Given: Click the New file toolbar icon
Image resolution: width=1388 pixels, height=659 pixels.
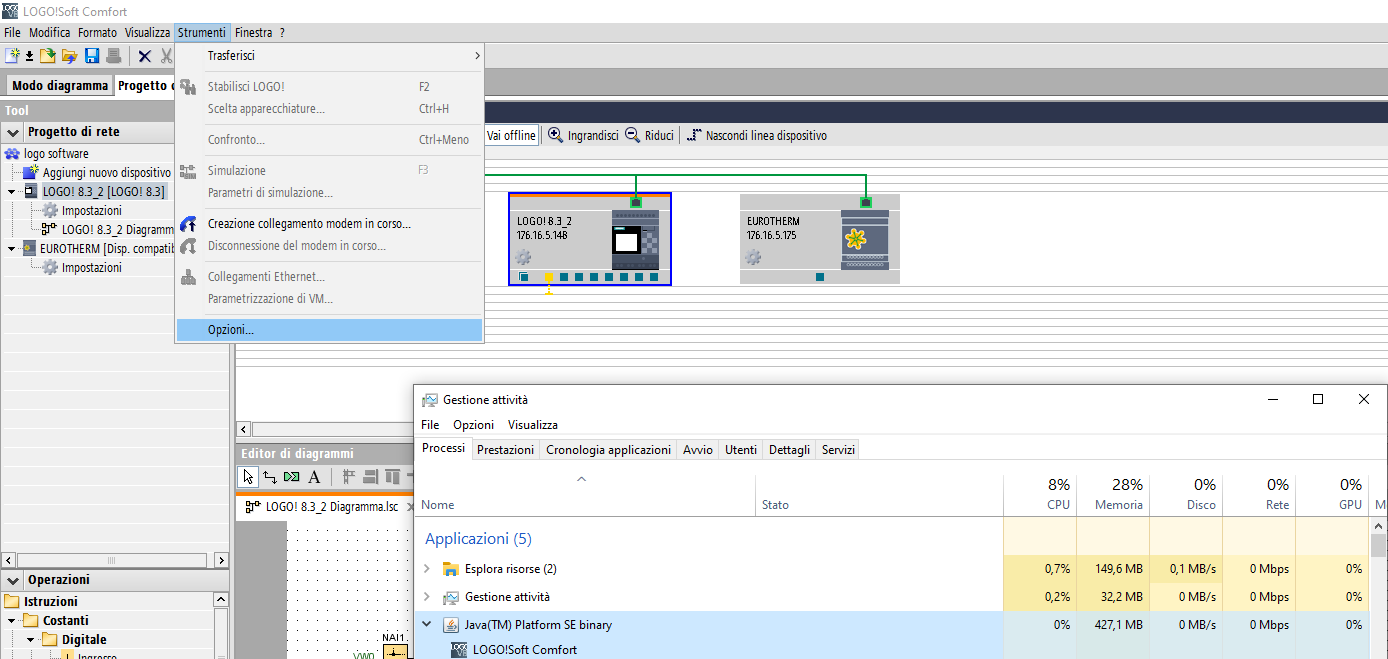Looking at the screenshot, I should (x=13, y=56).
